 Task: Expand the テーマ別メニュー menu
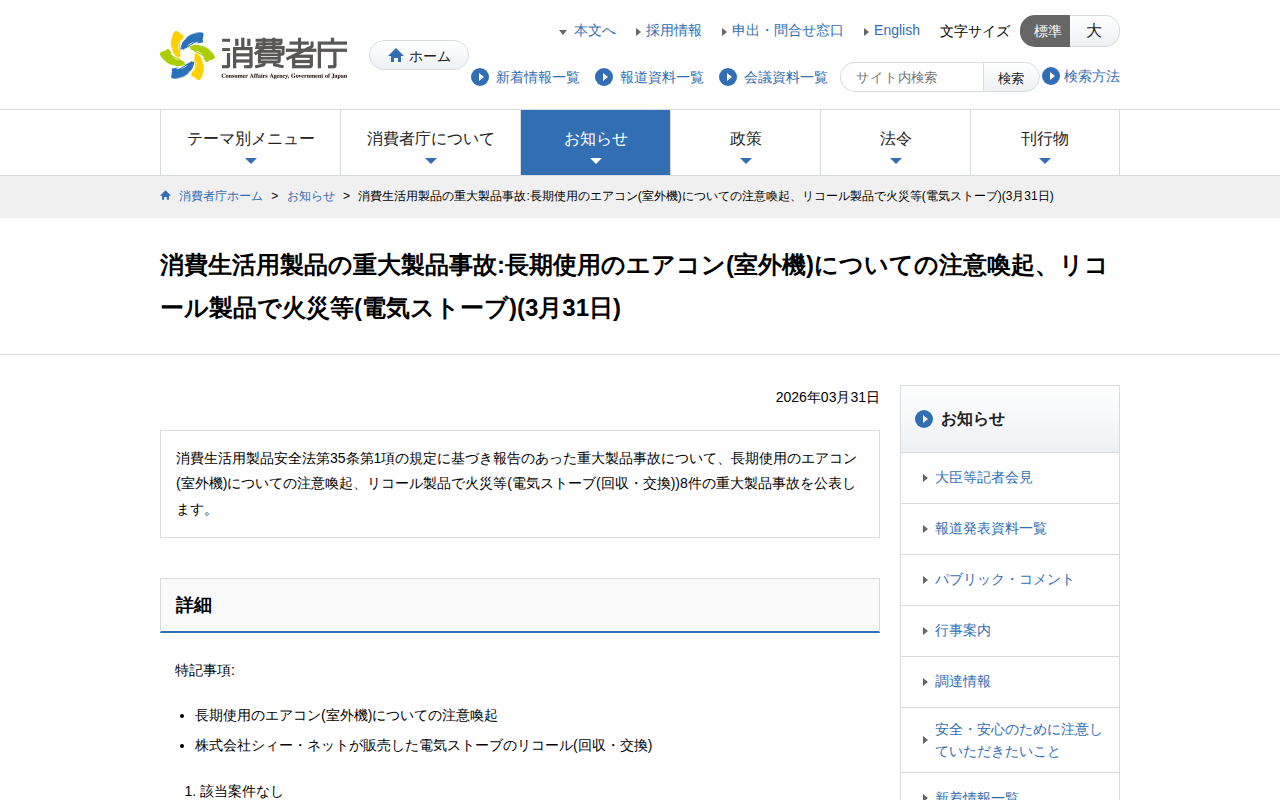251,143
